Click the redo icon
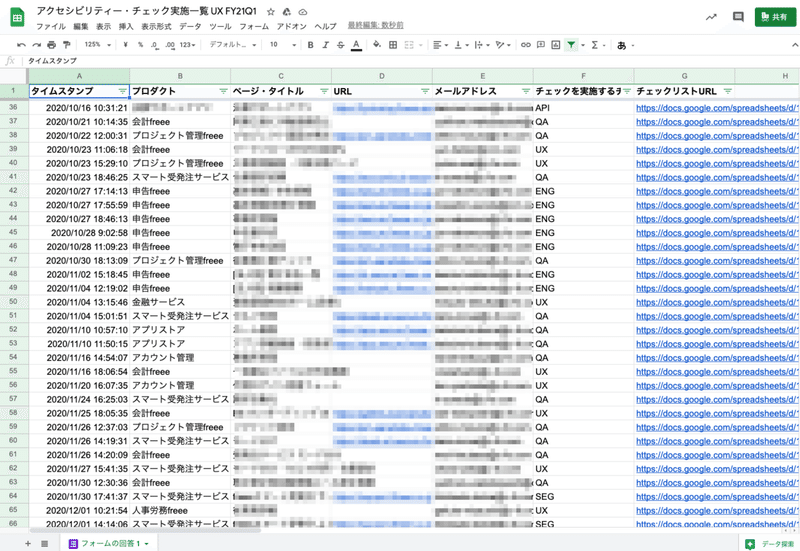Screen dimensions: 800x551 pyautogui.click(x=37, y=45)
